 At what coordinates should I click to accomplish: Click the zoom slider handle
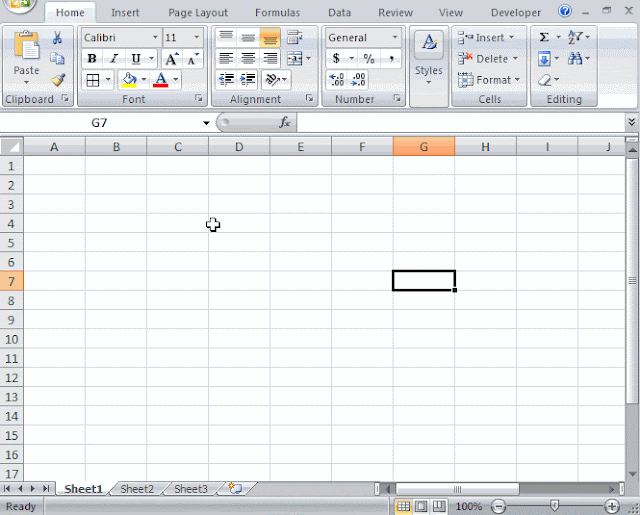tap(554, 506)
